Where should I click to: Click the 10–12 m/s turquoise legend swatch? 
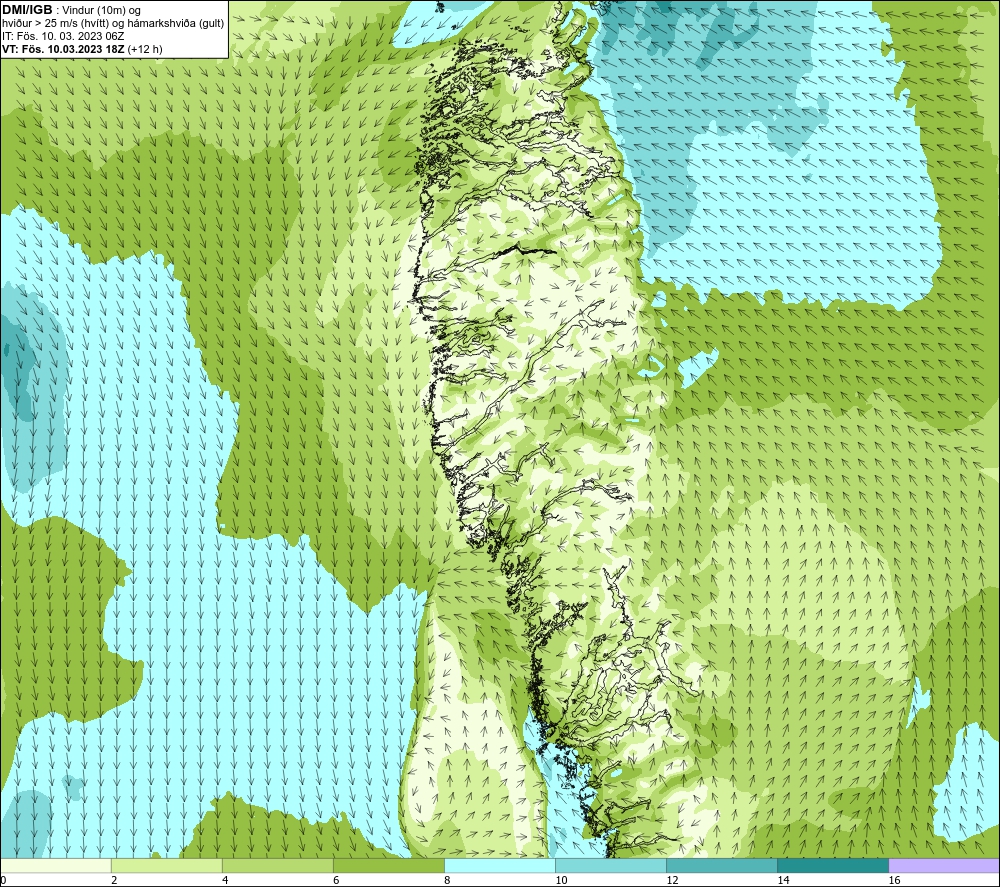coord(610,866)
